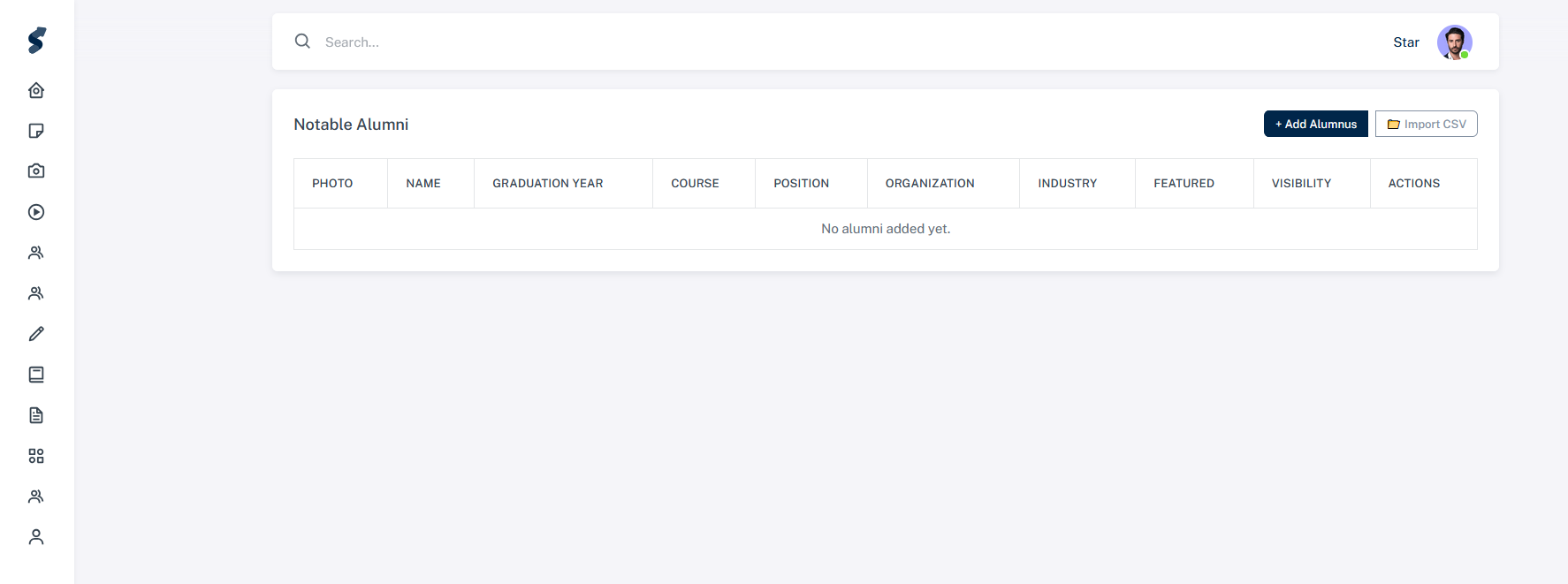The image size is (1568, 584).
Task: Click the Graduation Year column header
Action: click(x=547, y=184)
